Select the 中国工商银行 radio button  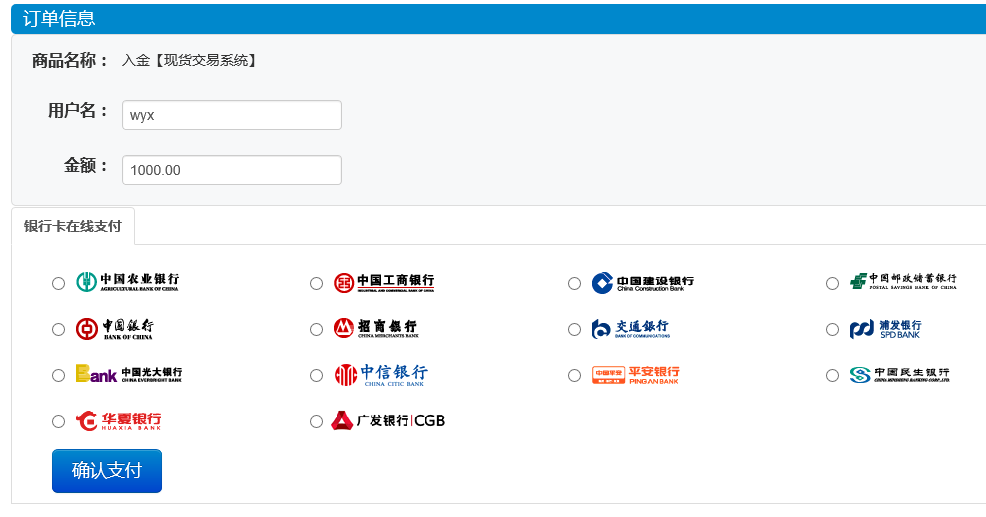[316, 284]
